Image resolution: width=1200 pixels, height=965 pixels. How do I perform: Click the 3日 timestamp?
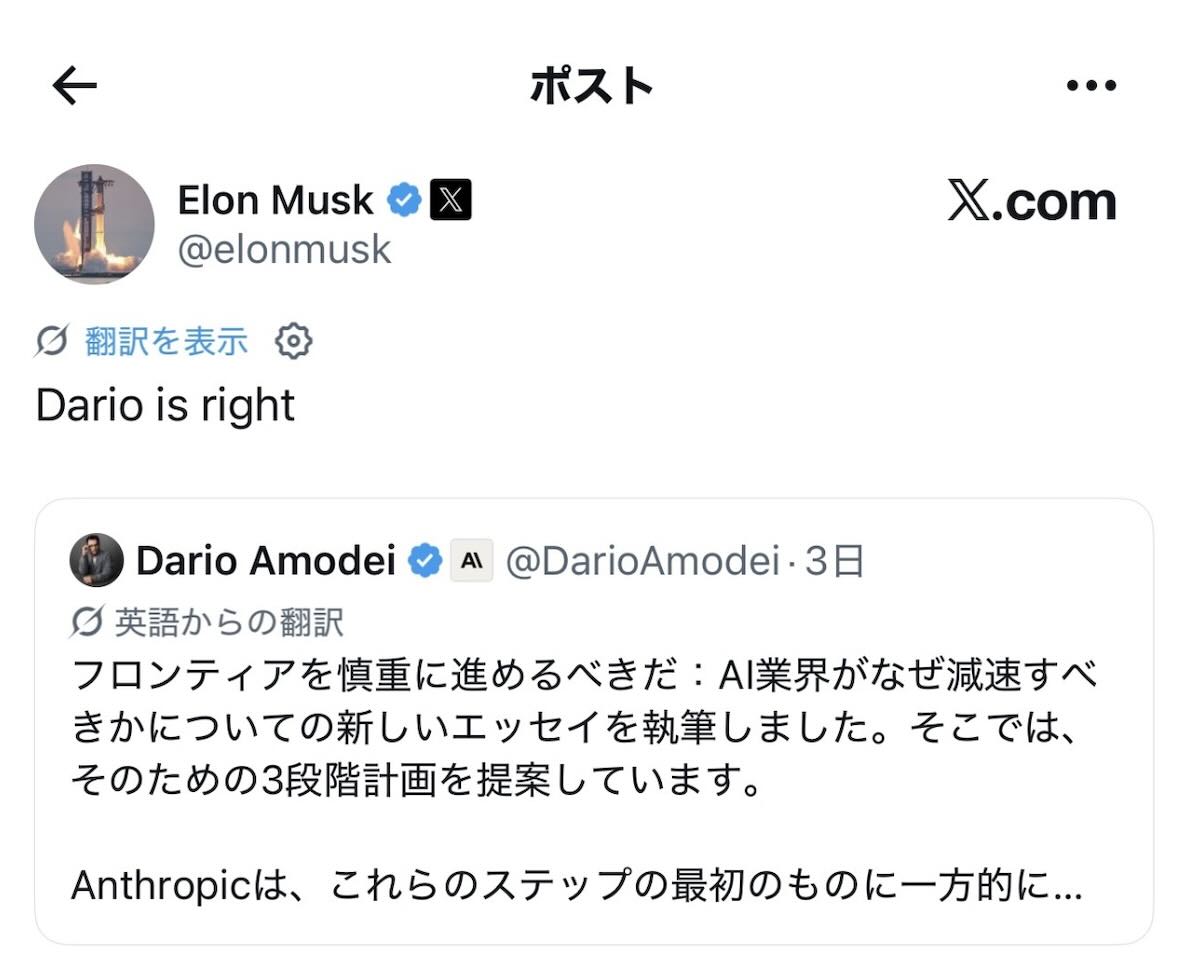point(834,562)
